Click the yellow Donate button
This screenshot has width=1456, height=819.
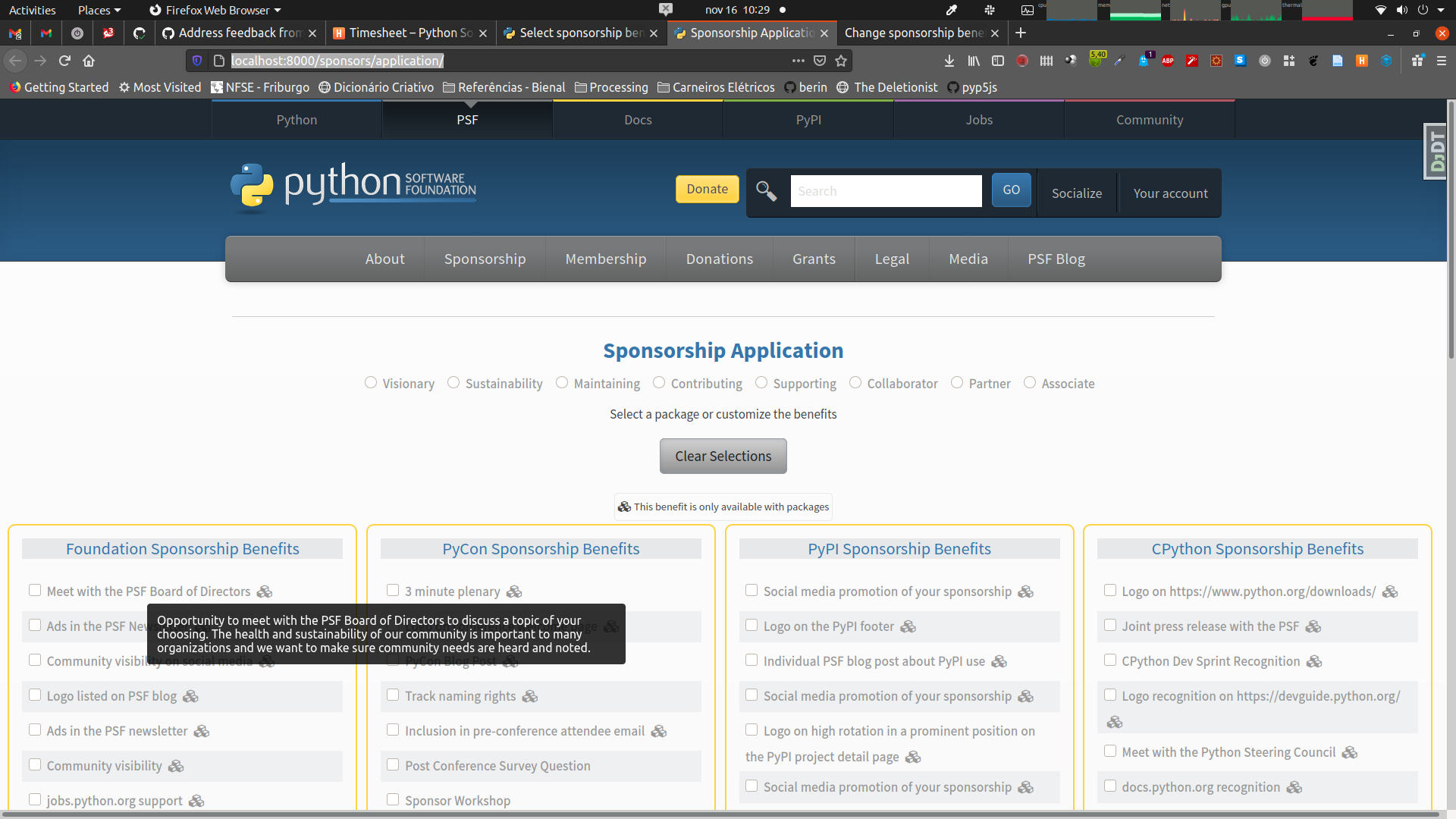707,190
